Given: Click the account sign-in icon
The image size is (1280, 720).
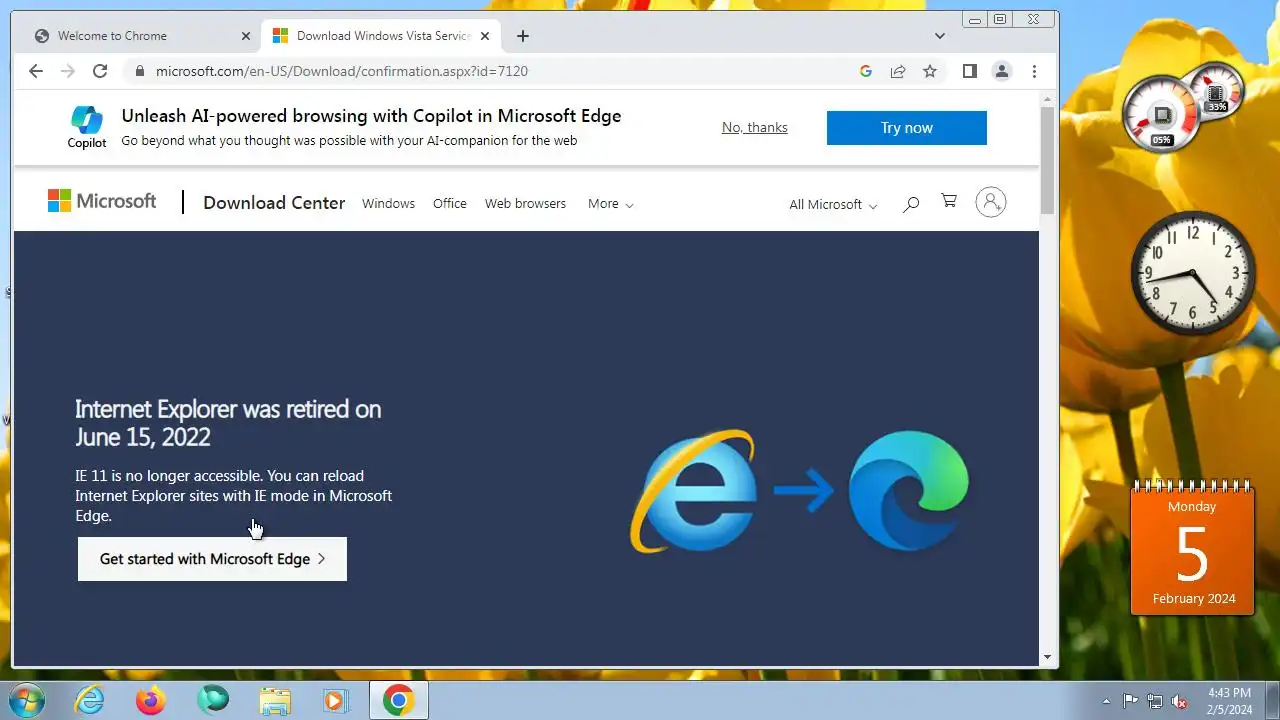Looking at the screenshot, I should click(991, 202).
